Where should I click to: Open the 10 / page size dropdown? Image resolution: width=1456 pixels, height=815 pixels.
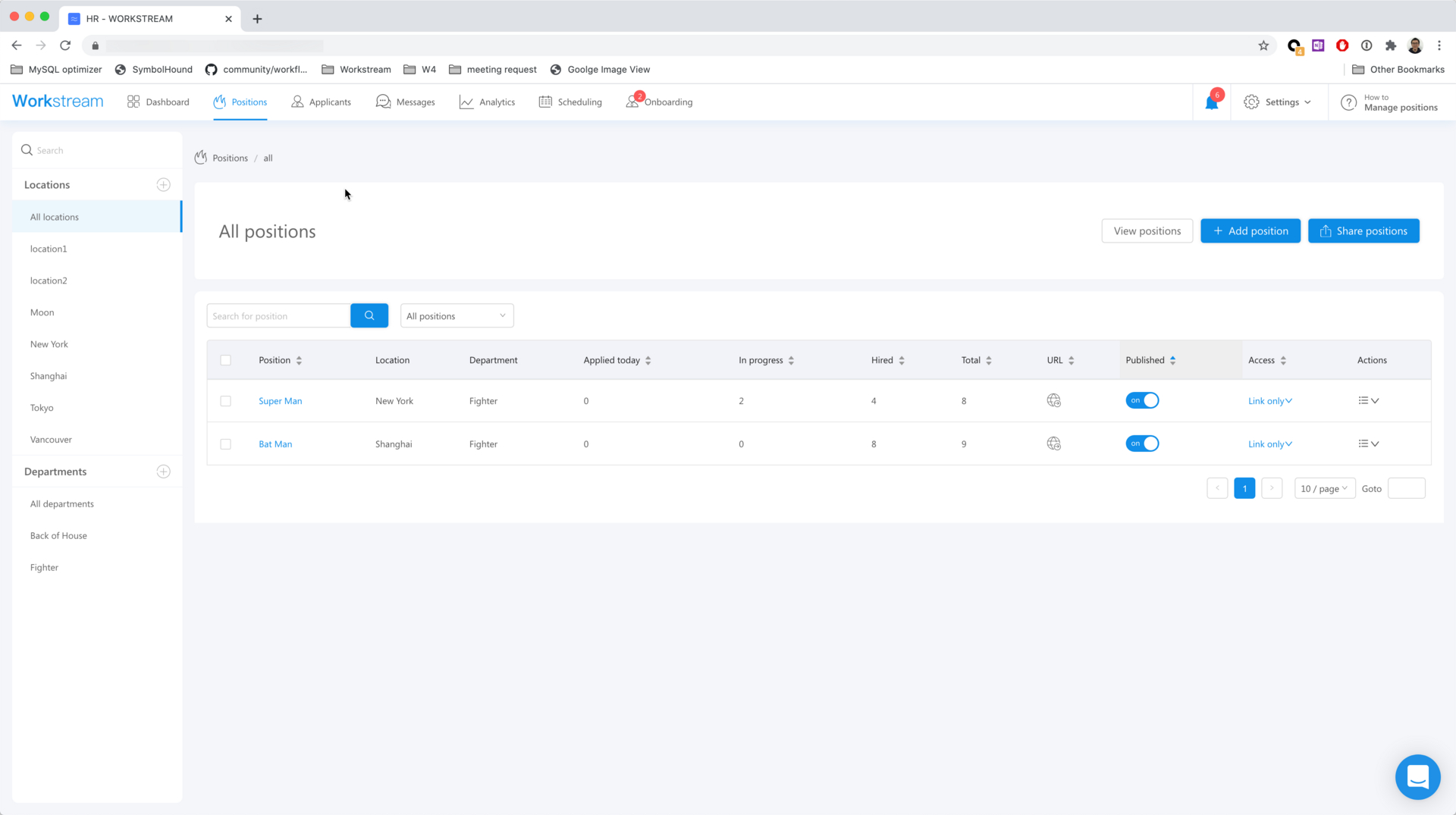coord(1324,489)
